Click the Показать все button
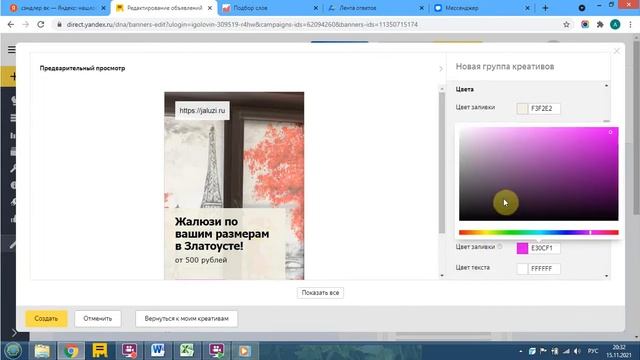Screen dimensions: 640x360 coord(320,293)
